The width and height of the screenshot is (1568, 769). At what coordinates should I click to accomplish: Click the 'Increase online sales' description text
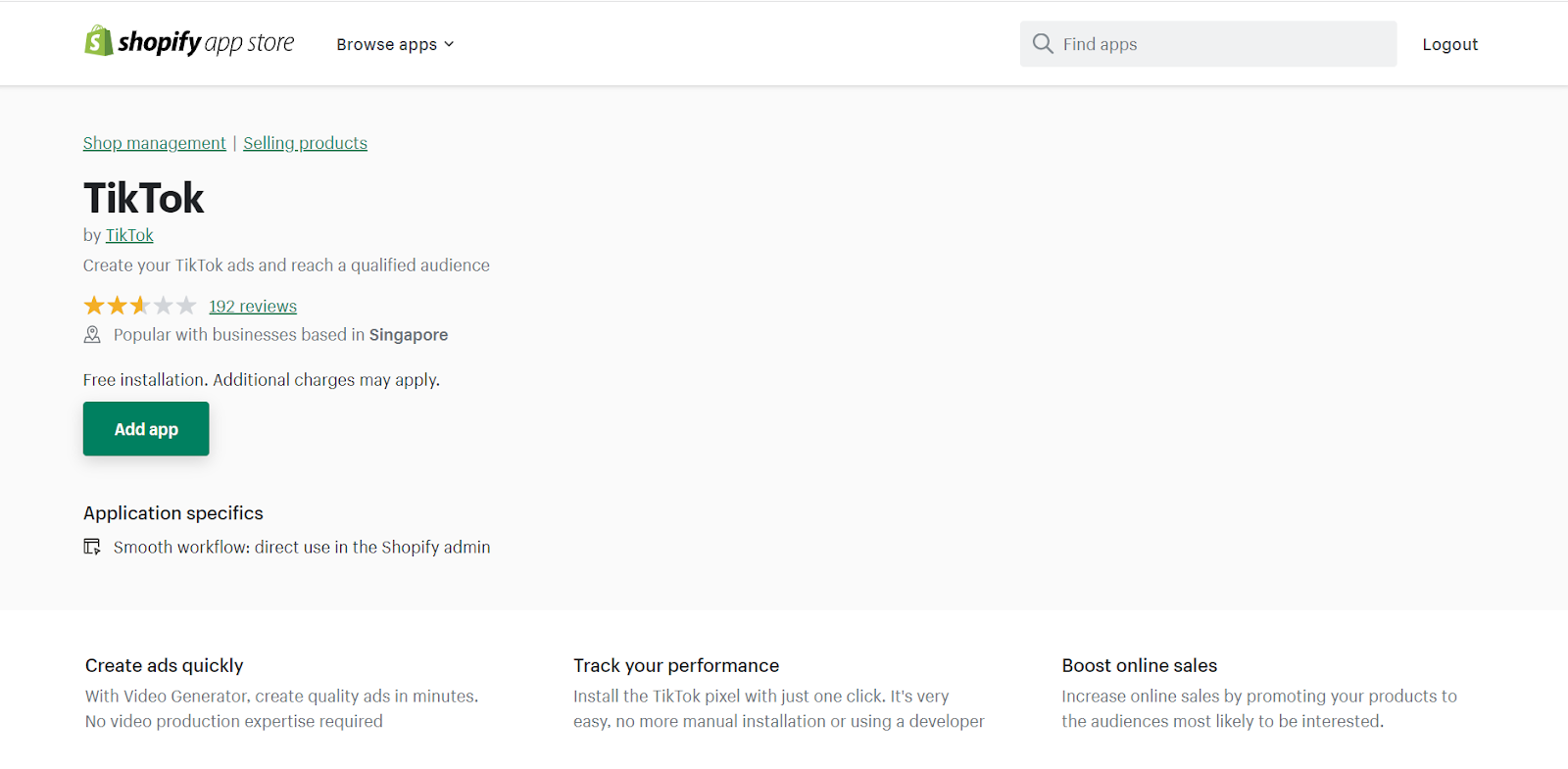coord(1259,708)
